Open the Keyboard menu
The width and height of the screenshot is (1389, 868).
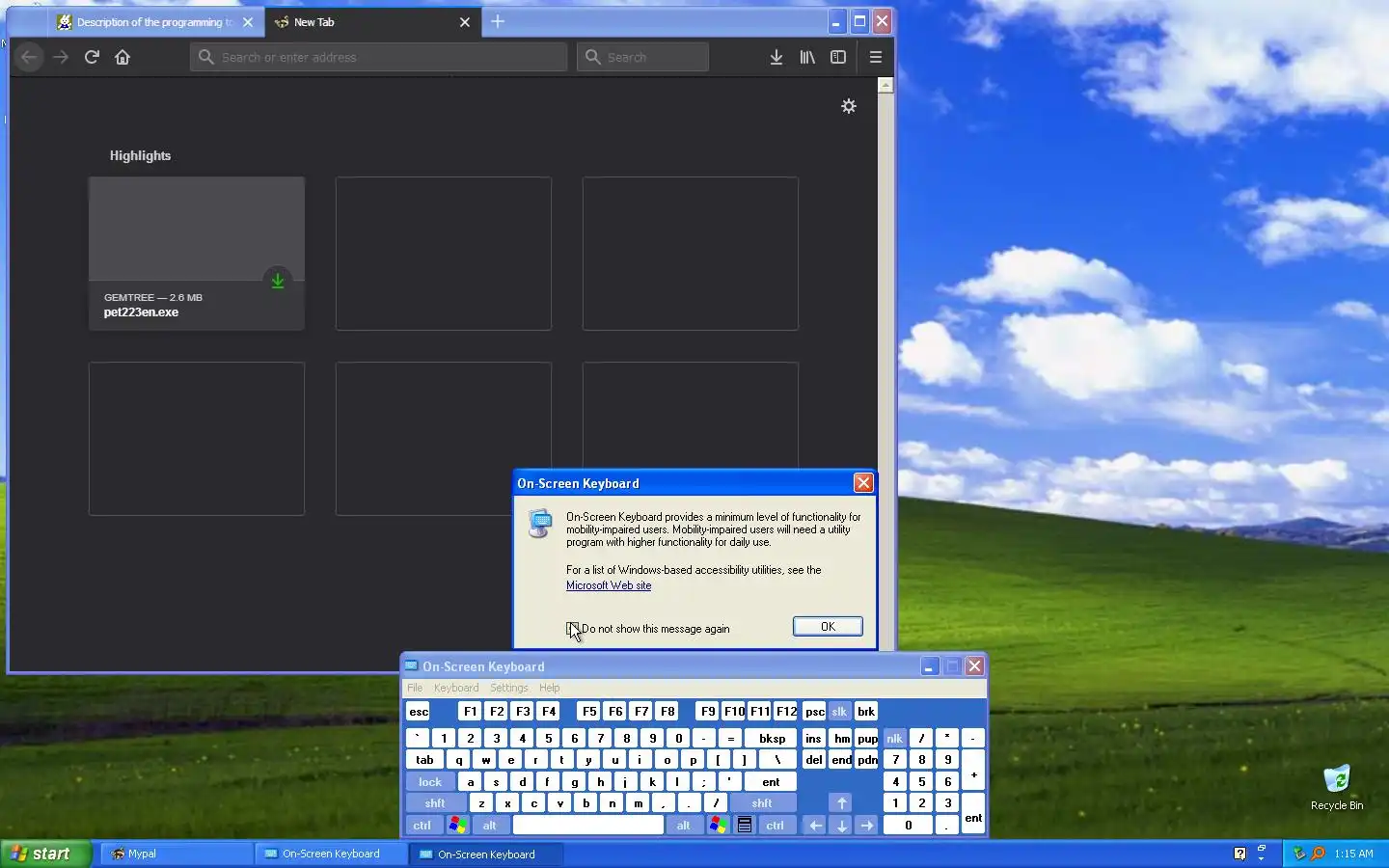pyautogui.click(x=456, y=688)
